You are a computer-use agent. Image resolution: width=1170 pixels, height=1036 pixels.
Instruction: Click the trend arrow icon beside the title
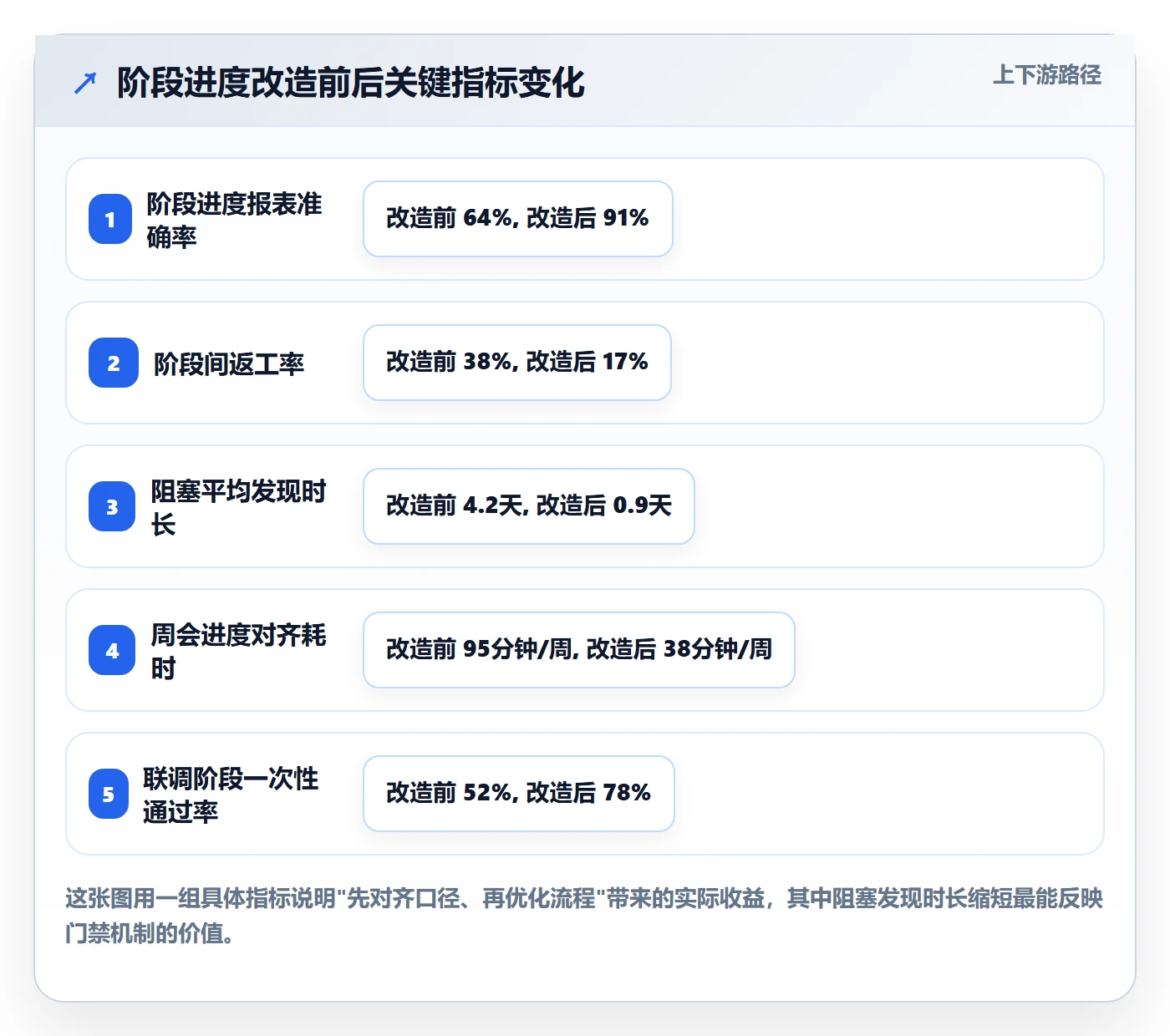(85, 83)
